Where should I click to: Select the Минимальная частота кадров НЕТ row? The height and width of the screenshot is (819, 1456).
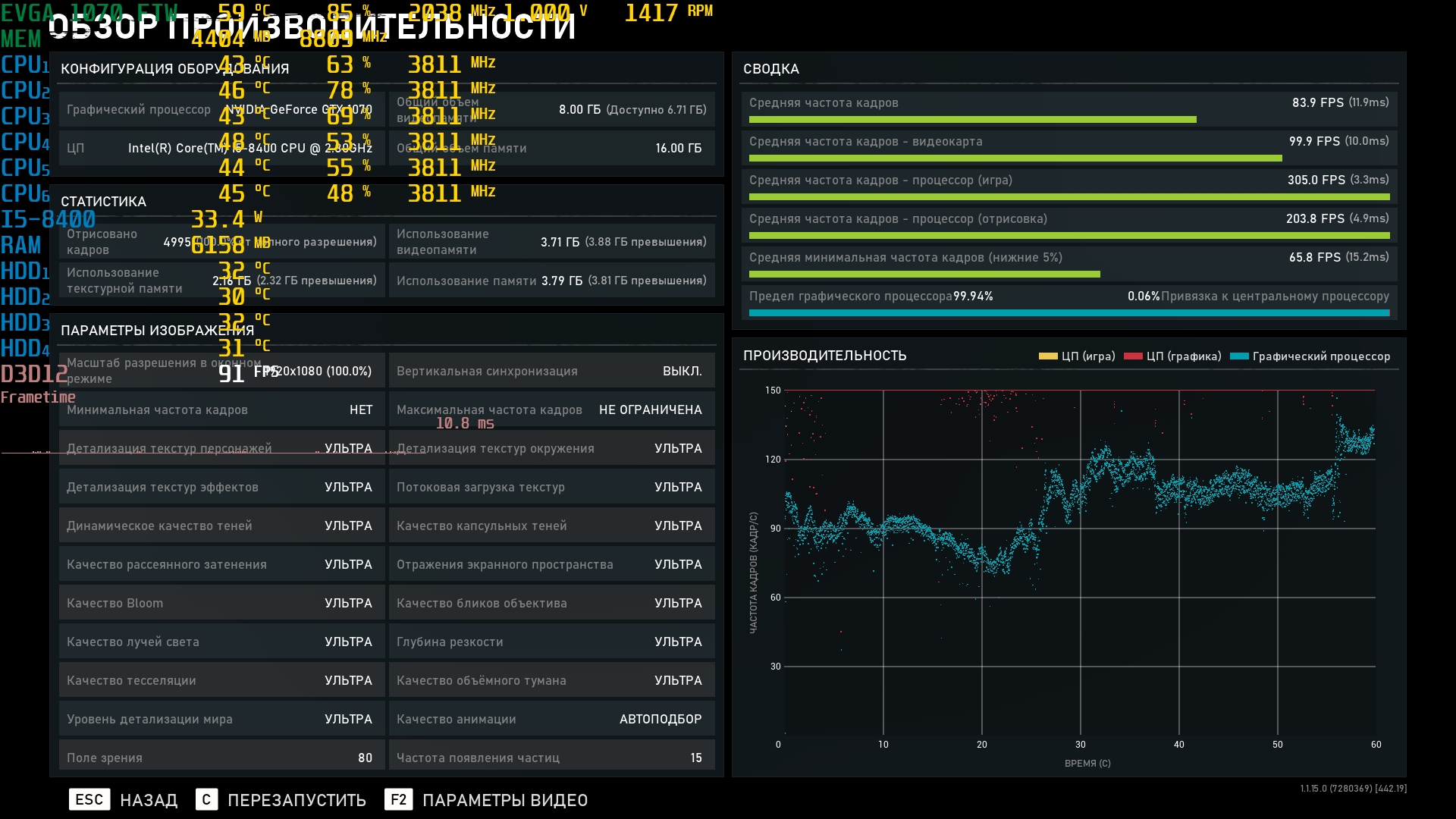pos(221,409)
